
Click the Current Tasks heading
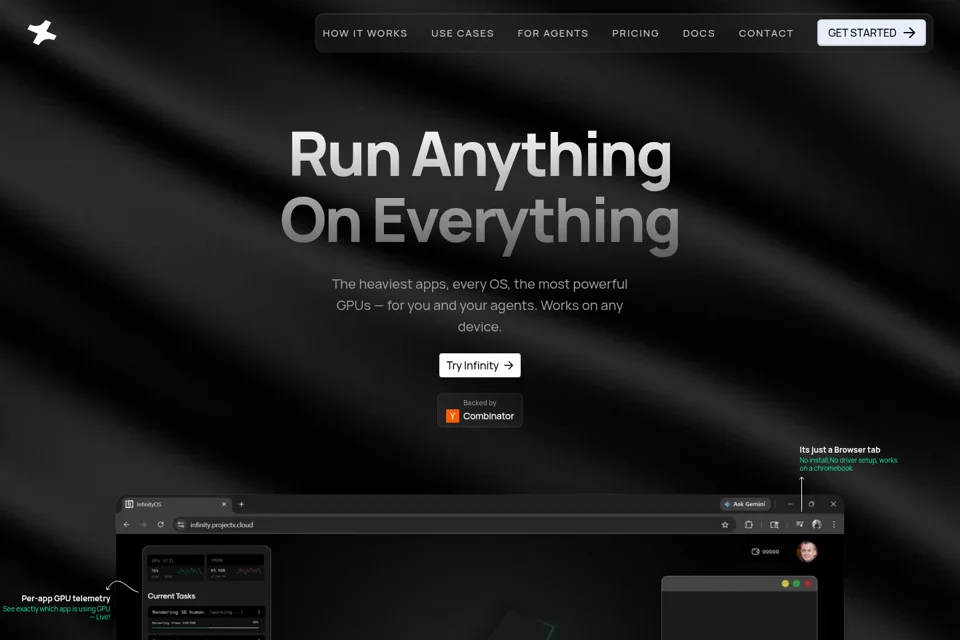click(x=171, y=596)
